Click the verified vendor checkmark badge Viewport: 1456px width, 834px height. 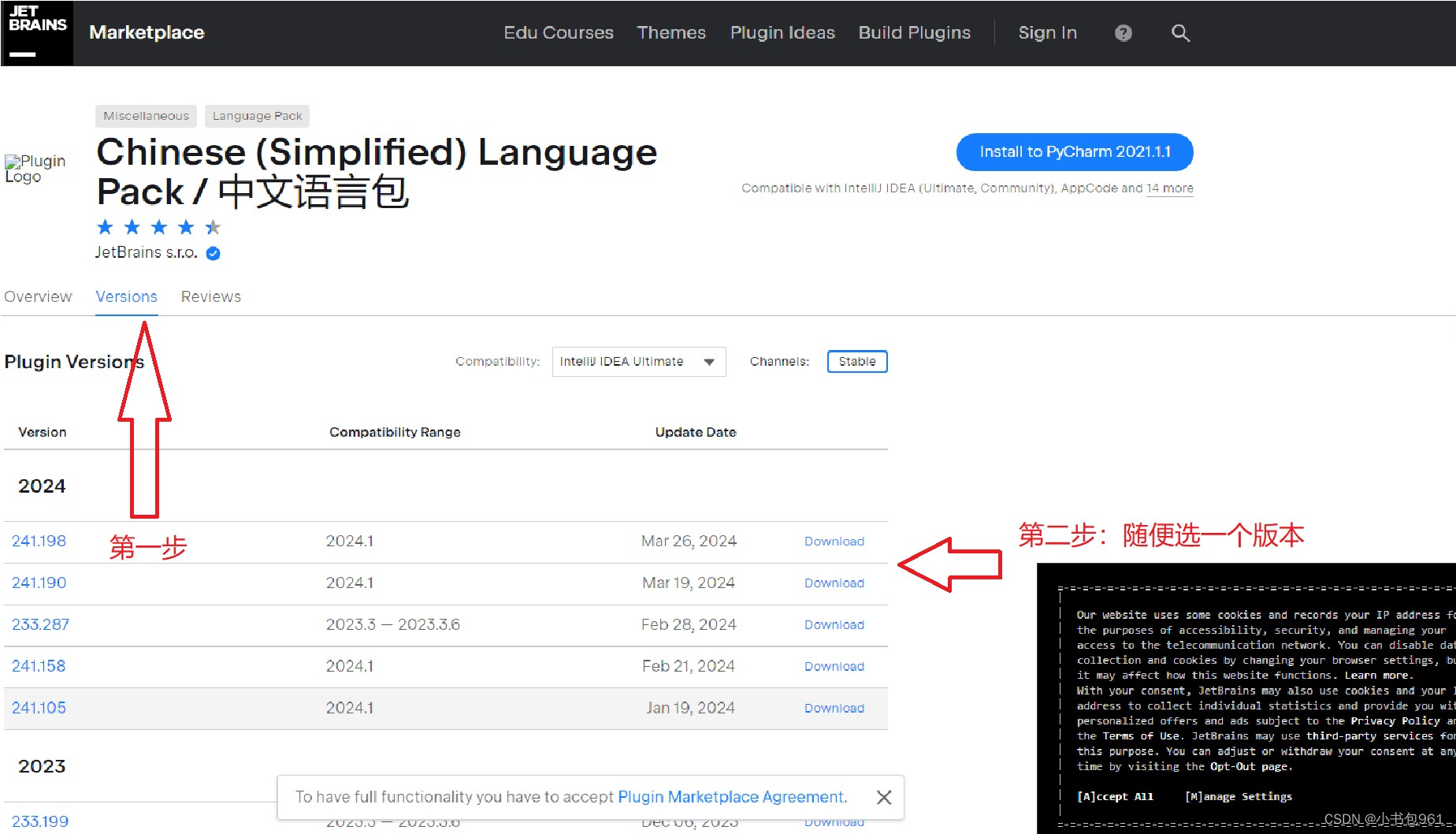(x=213, y=253)
